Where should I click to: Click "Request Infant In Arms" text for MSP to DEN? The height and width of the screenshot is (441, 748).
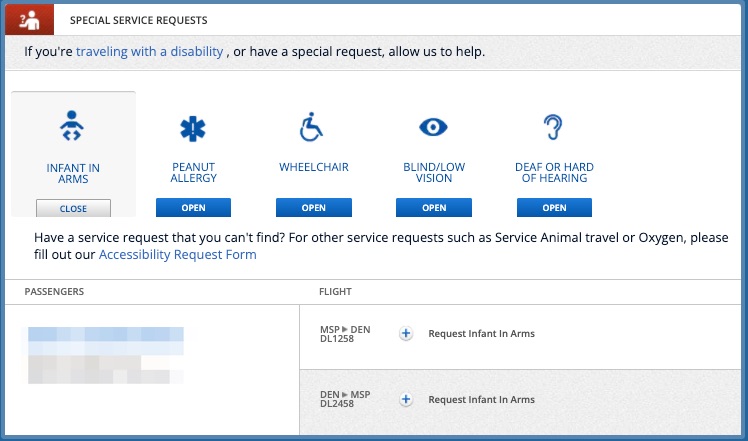(x=481, y=334)
